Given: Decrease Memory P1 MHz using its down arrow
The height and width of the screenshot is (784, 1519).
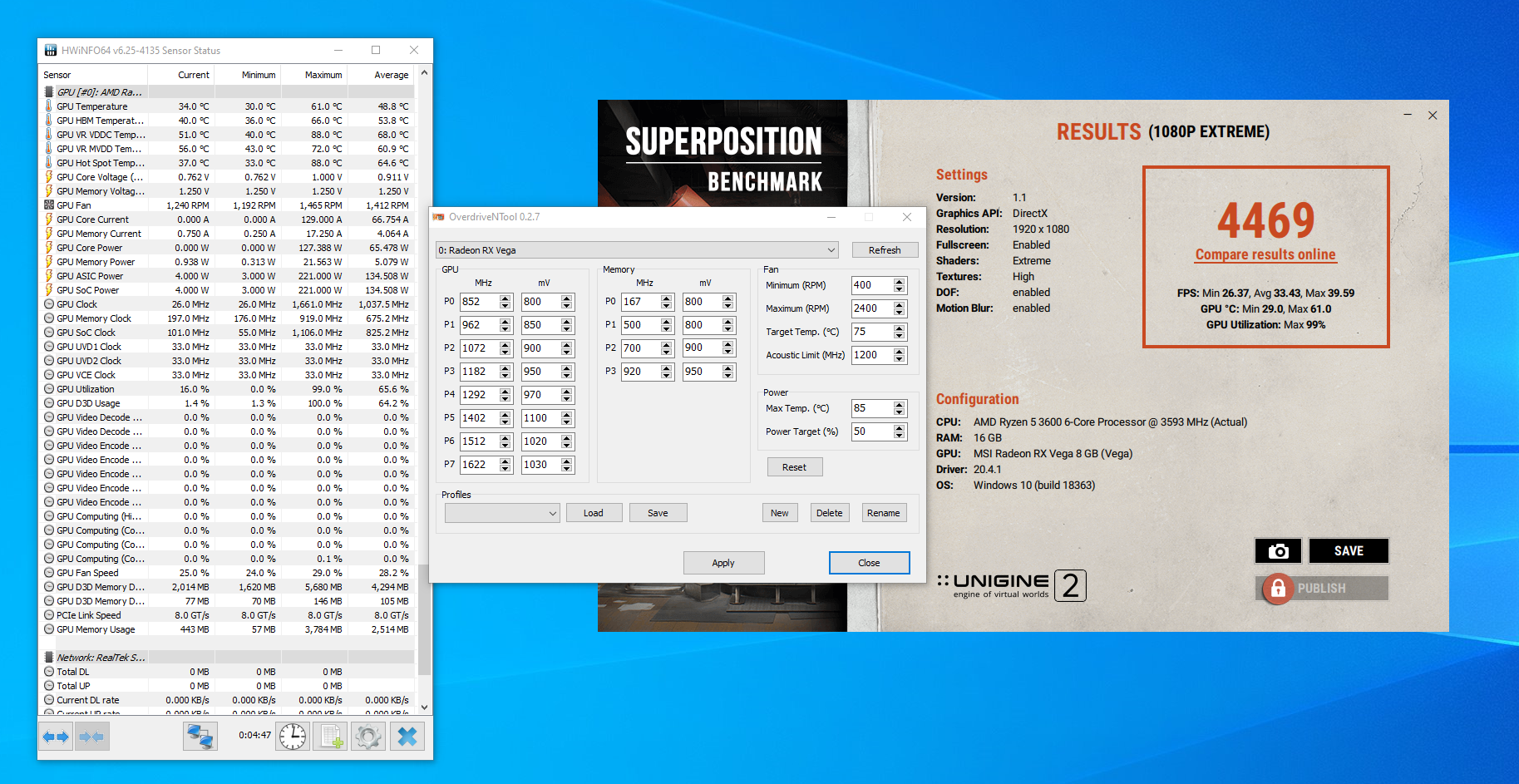Looking at the screenshot, I should coord(667,329).
